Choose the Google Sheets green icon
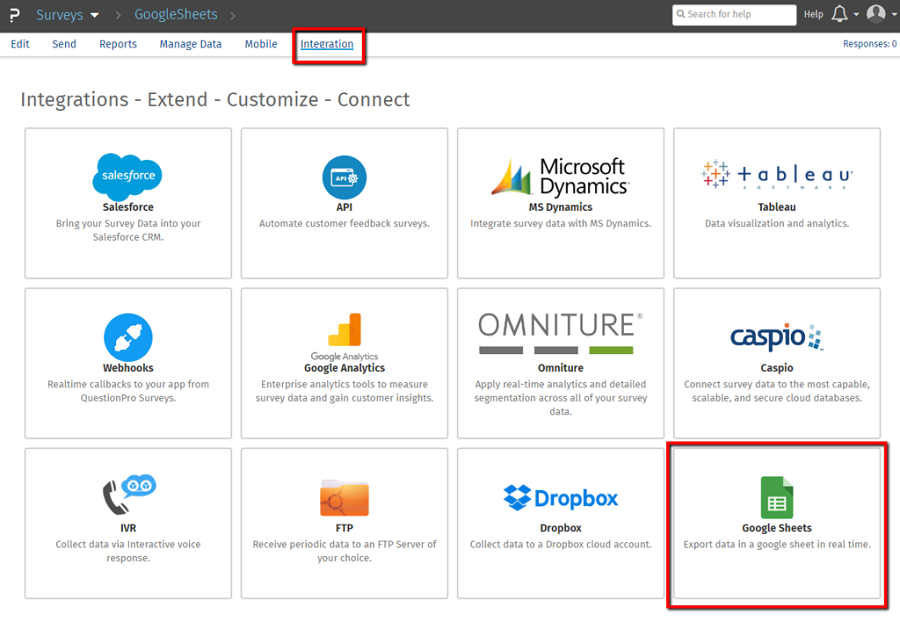Image resolution: width=900 pixels, height=622 pixels. (777, 497)
